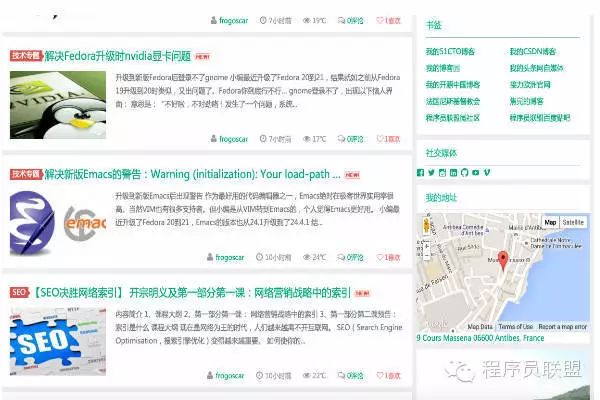
Task: Click Report a map error link
Action: click(x=562, y=327)
